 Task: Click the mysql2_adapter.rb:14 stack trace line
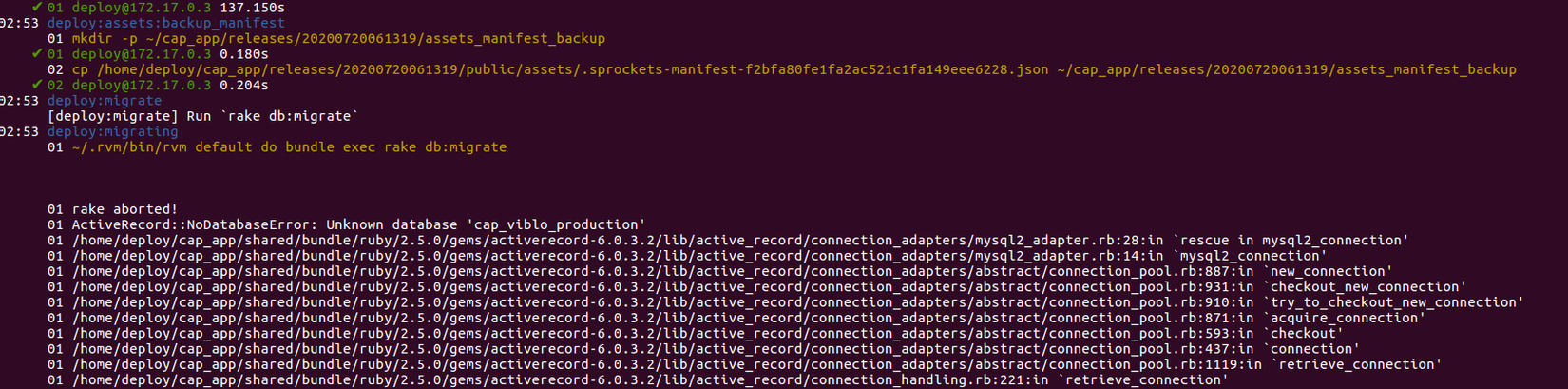point(698,256)
